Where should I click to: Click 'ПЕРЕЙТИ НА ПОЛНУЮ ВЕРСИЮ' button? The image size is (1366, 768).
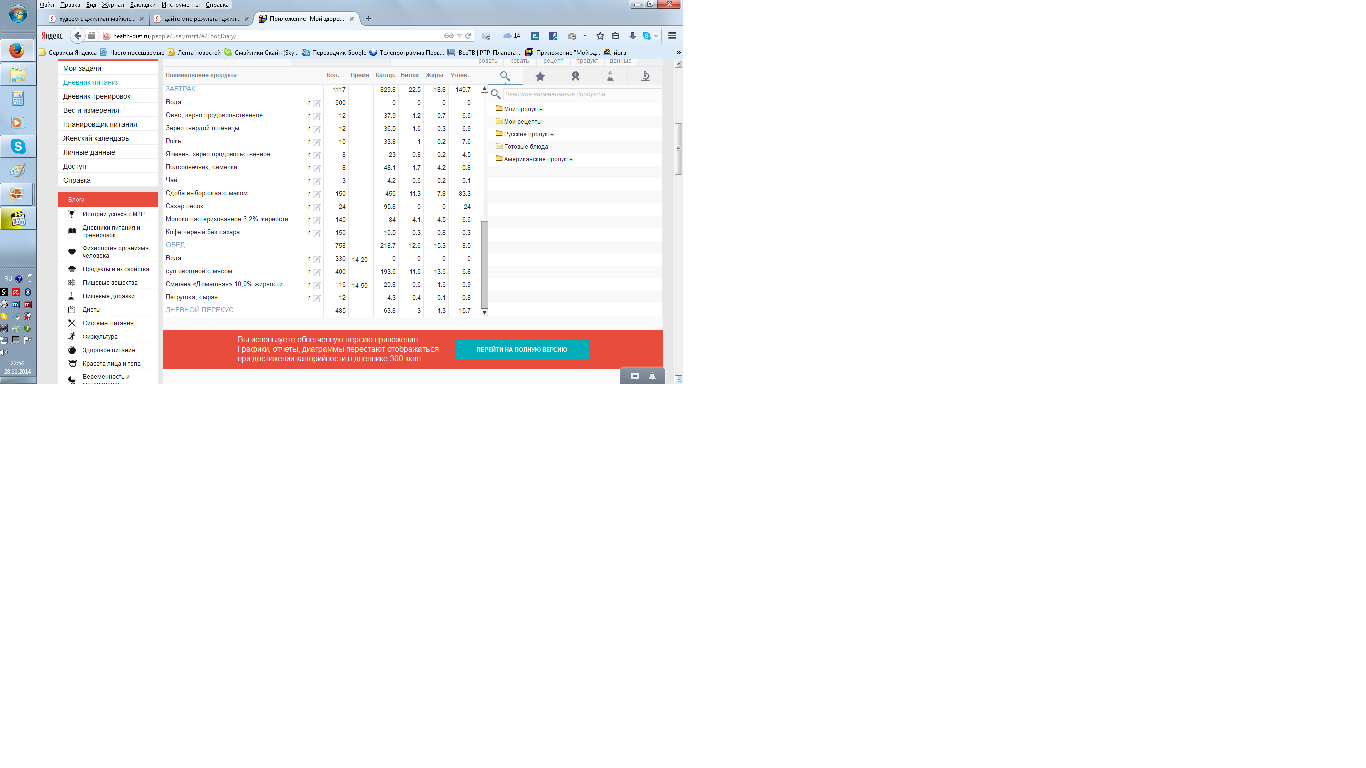click(x=522, y=349)
